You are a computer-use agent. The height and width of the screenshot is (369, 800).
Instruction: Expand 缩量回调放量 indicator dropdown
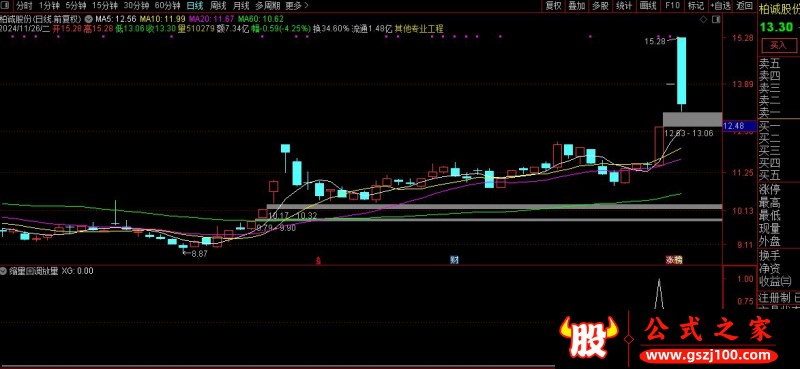(4, 271)
